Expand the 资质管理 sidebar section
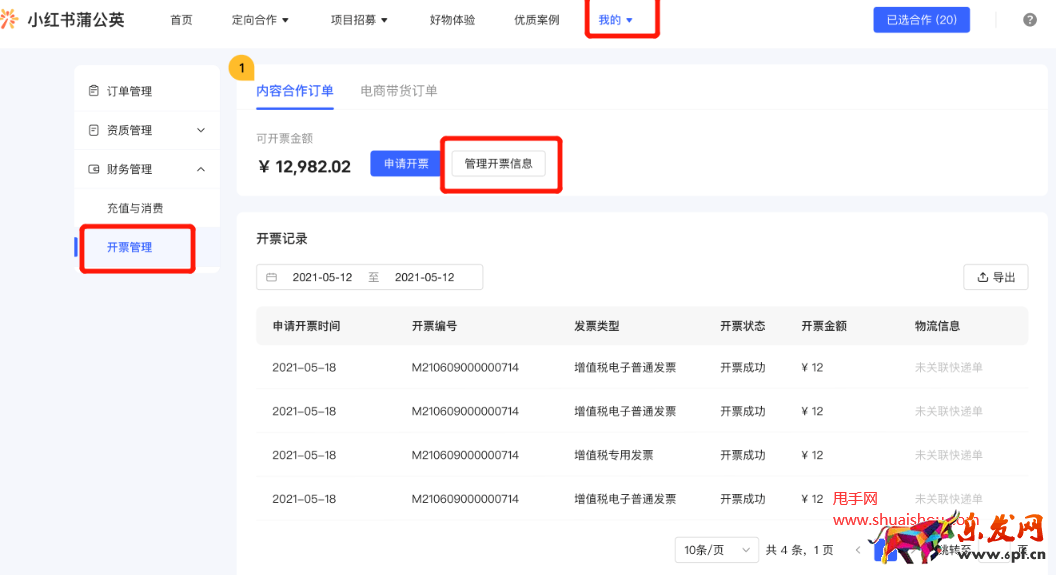The width and height of the screenshot is (1056, 575). pyautogui.click(x=201, y=130)
